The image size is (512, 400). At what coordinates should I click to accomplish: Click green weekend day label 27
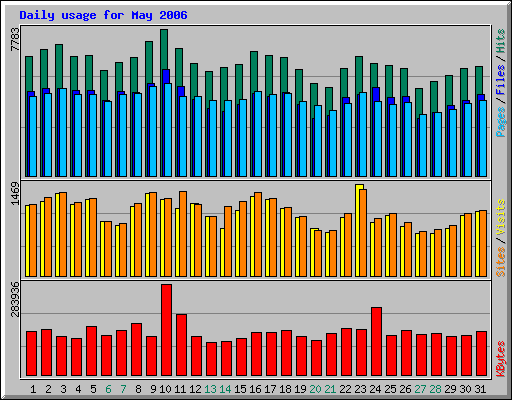coord(420,389)
